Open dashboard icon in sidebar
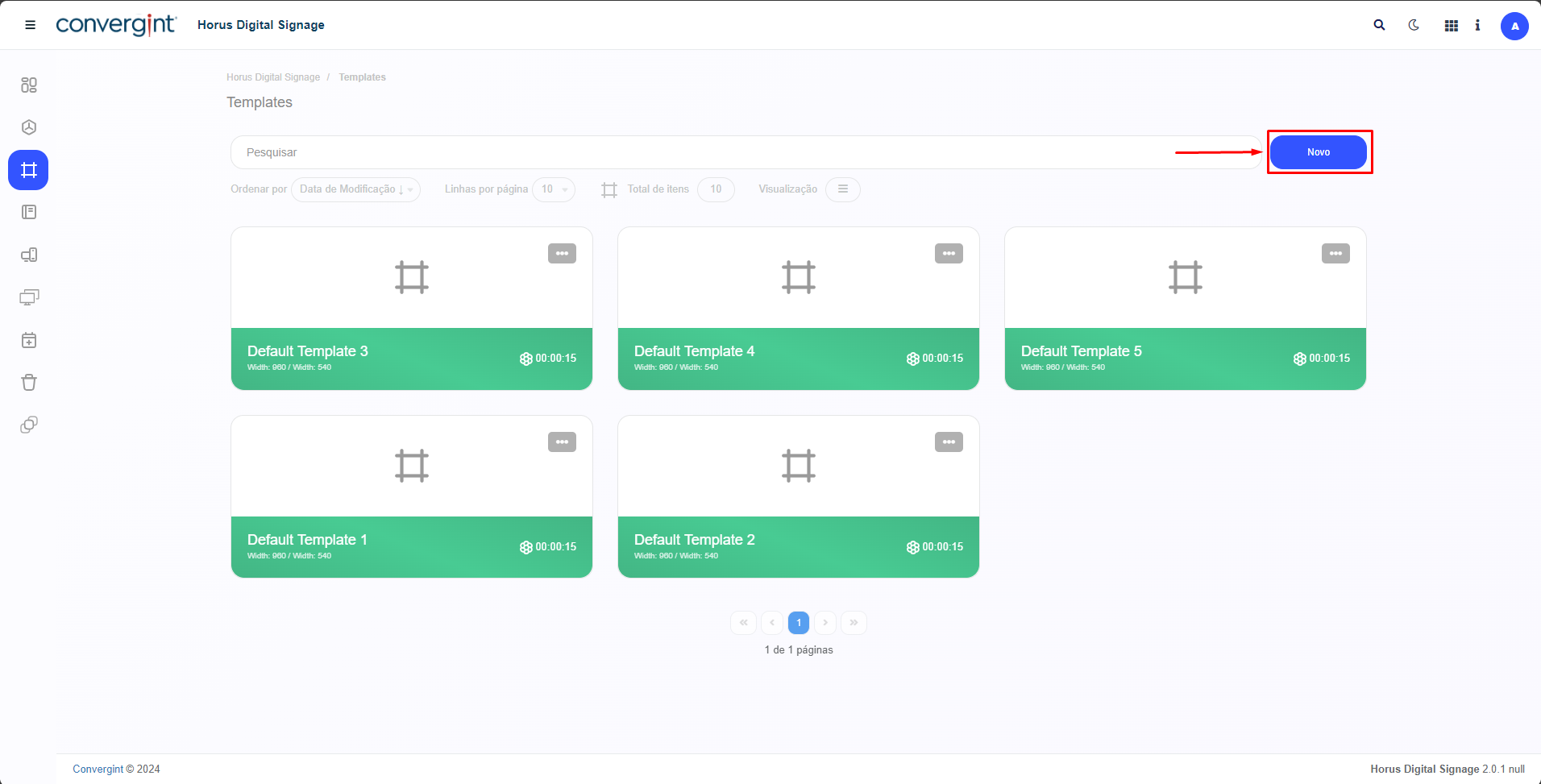 [29, 85]
